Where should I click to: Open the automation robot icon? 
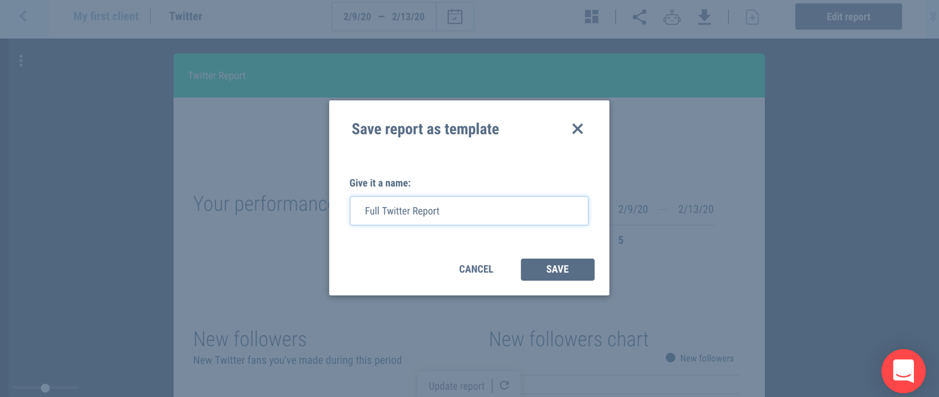(672, 17)
